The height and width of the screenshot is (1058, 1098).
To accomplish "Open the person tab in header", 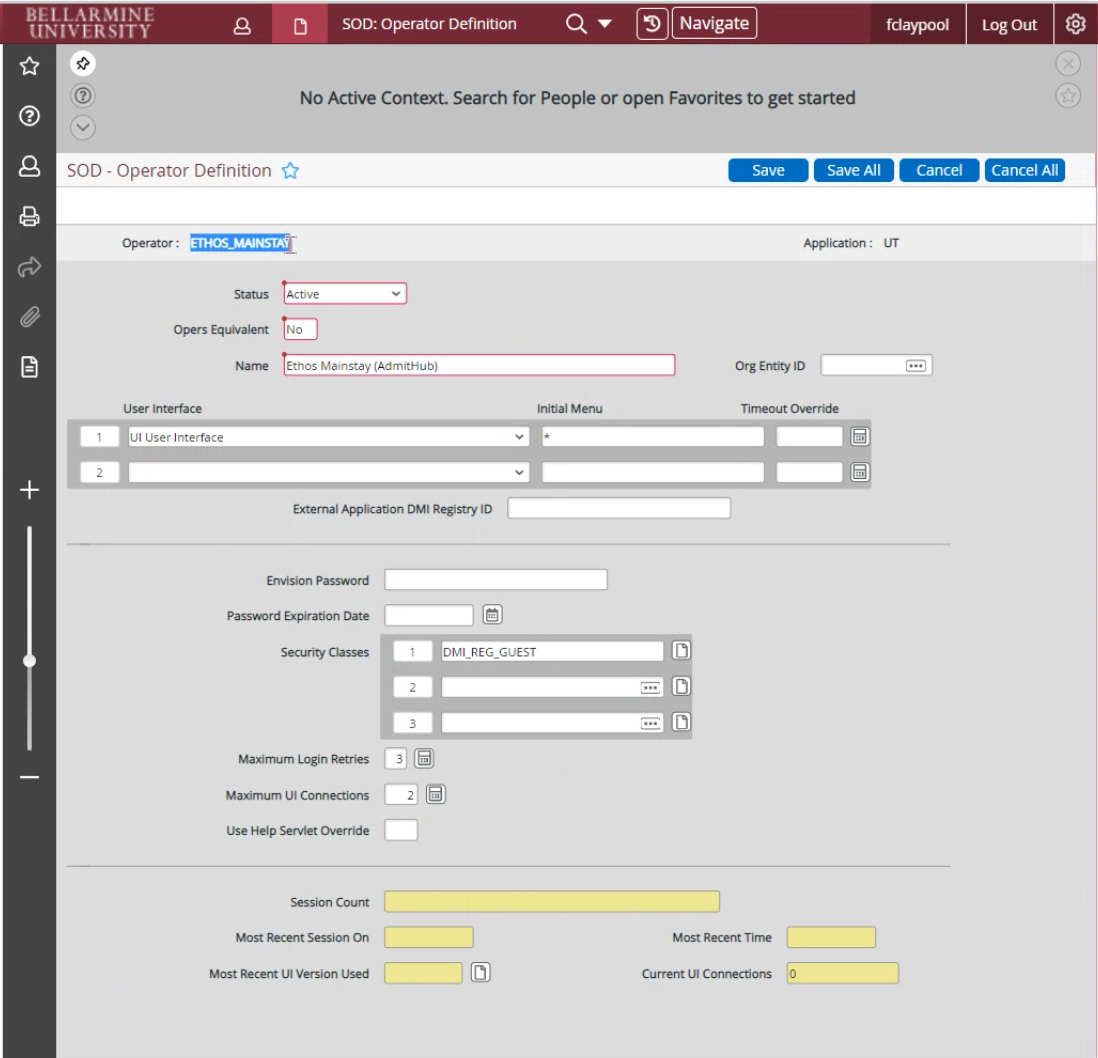I will [x=242, y=25].
